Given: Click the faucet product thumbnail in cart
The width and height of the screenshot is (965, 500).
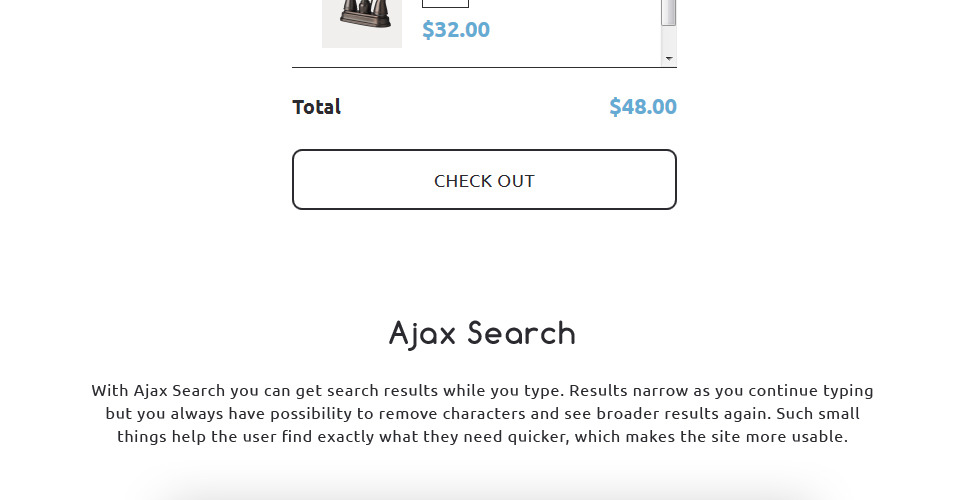Looking at the screenshot, I should (361, 20).
